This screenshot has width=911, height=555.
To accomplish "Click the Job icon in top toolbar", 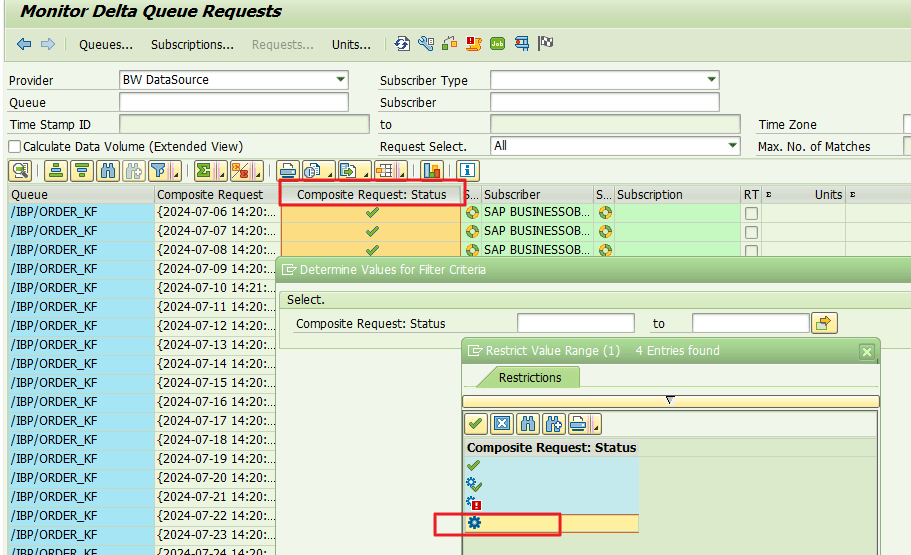I will pyautogui.click(x=498, y=44).
